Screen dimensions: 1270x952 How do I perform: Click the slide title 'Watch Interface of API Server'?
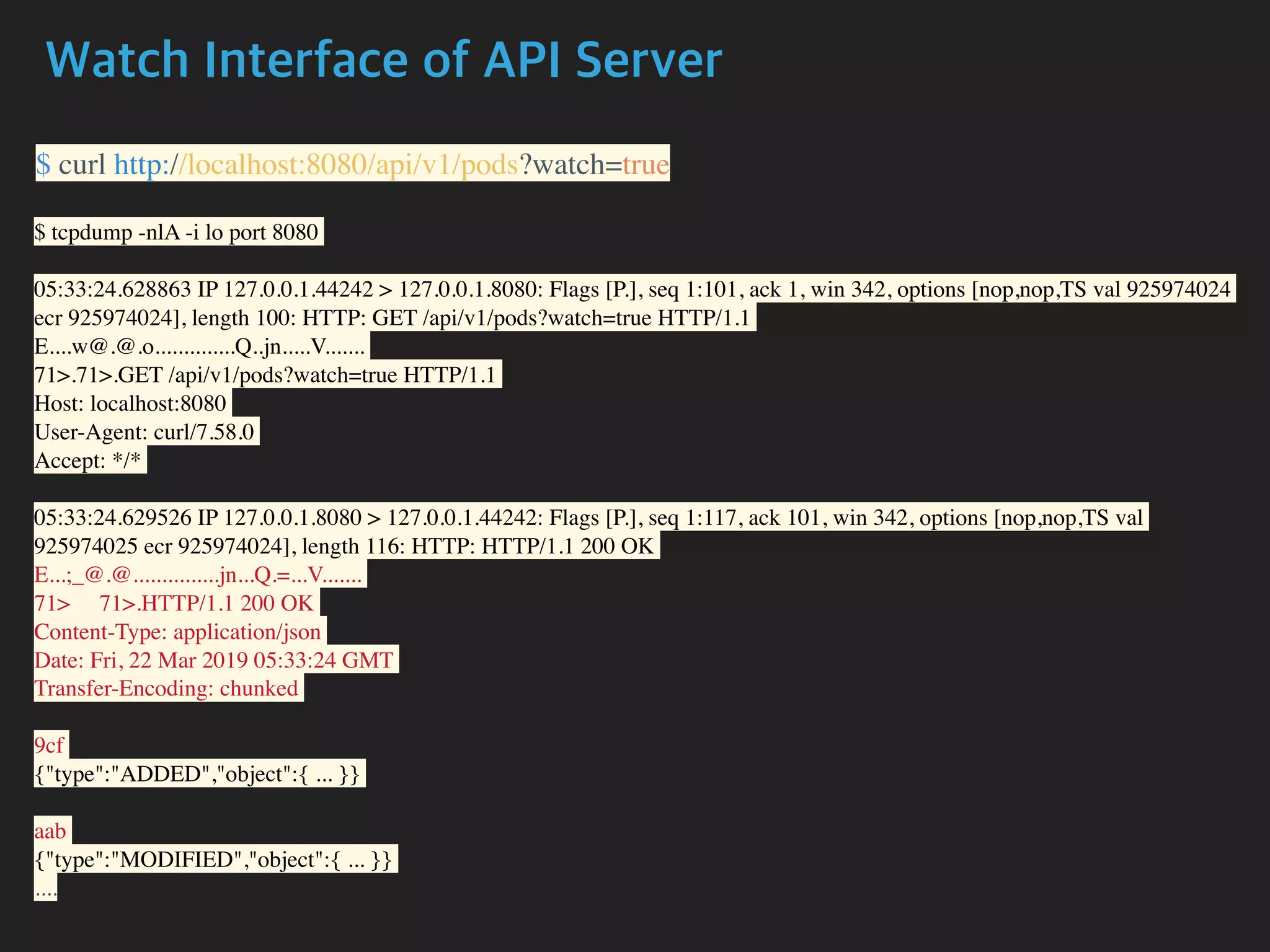(384, 60)
